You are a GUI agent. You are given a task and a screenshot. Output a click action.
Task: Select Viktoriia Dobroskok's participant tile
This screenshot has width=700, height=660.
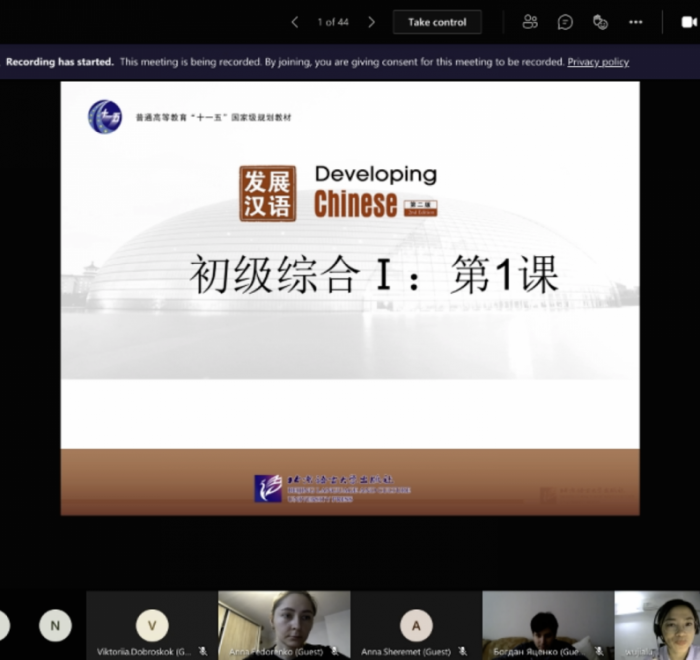(x=152, y=625)
